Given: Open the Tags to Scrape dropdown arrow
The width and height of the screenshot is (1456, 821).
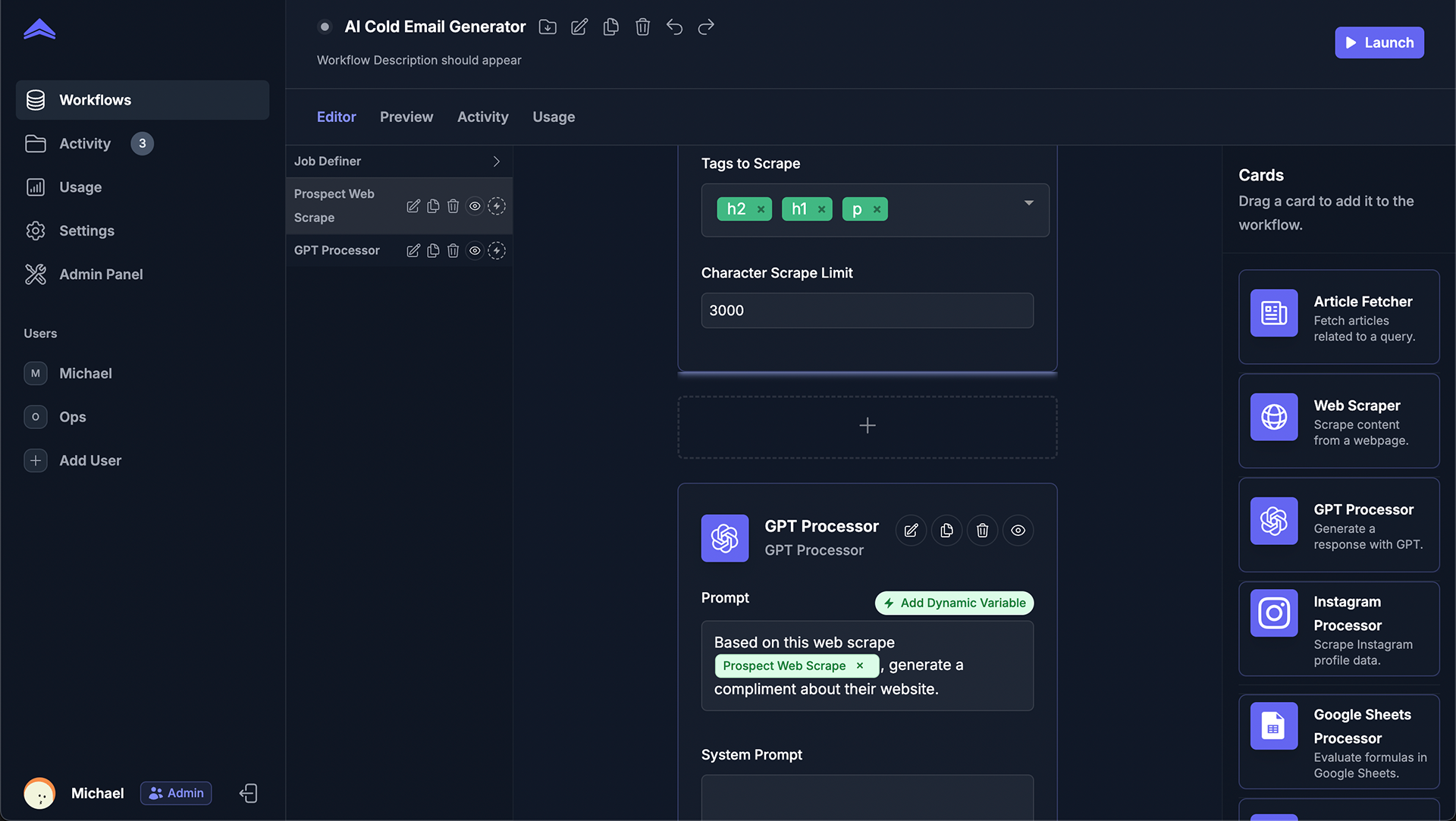Looking at the screenshot, I should [1028, 203].
